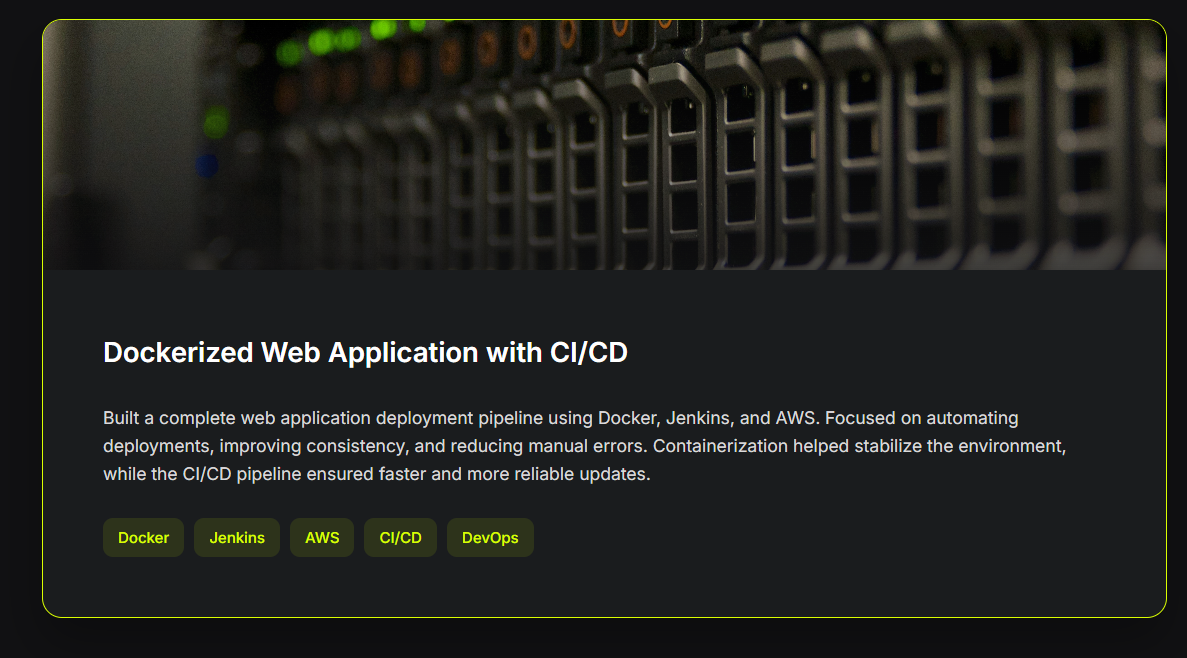
Task: Click the DevOps tag
Action: [490, 538]
